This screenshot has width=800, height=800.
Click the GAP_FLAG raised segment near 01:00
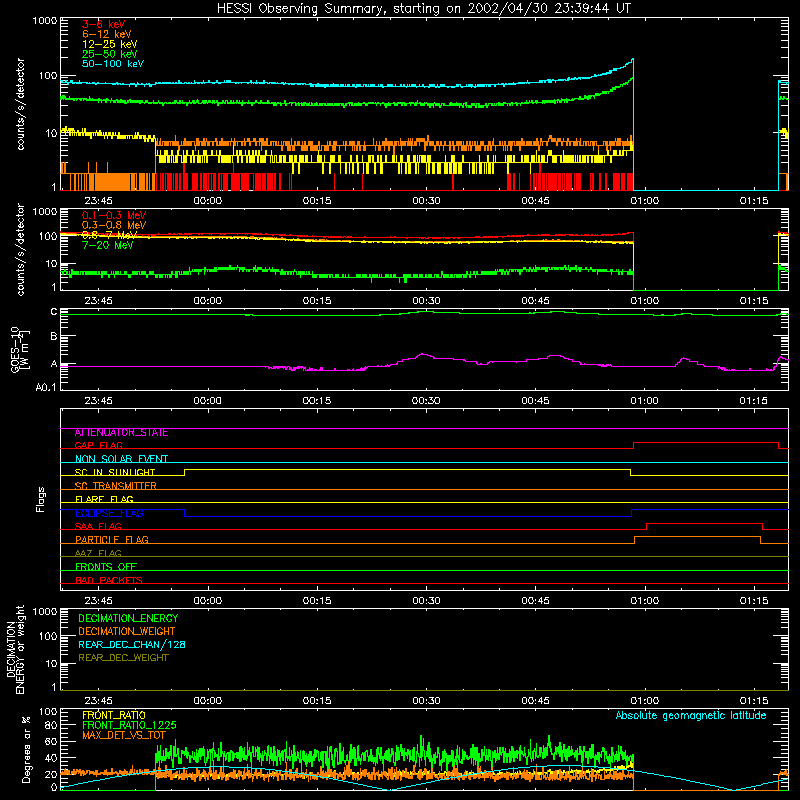[x=706, y=443]
